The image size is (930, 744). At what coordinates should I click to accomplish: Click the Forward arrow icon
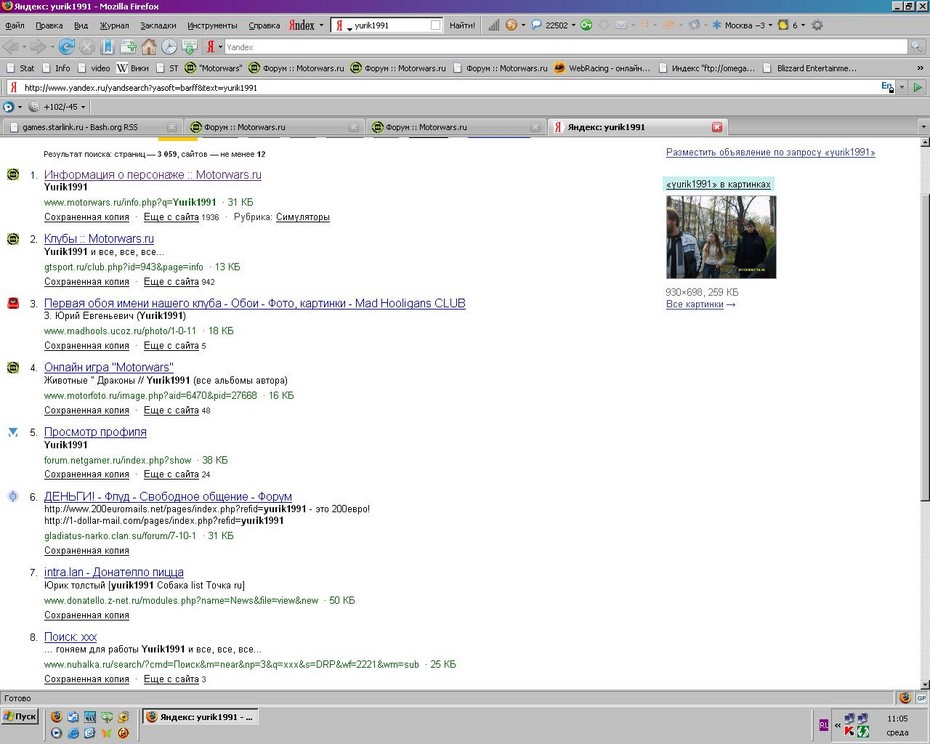[x=37, y=46]
